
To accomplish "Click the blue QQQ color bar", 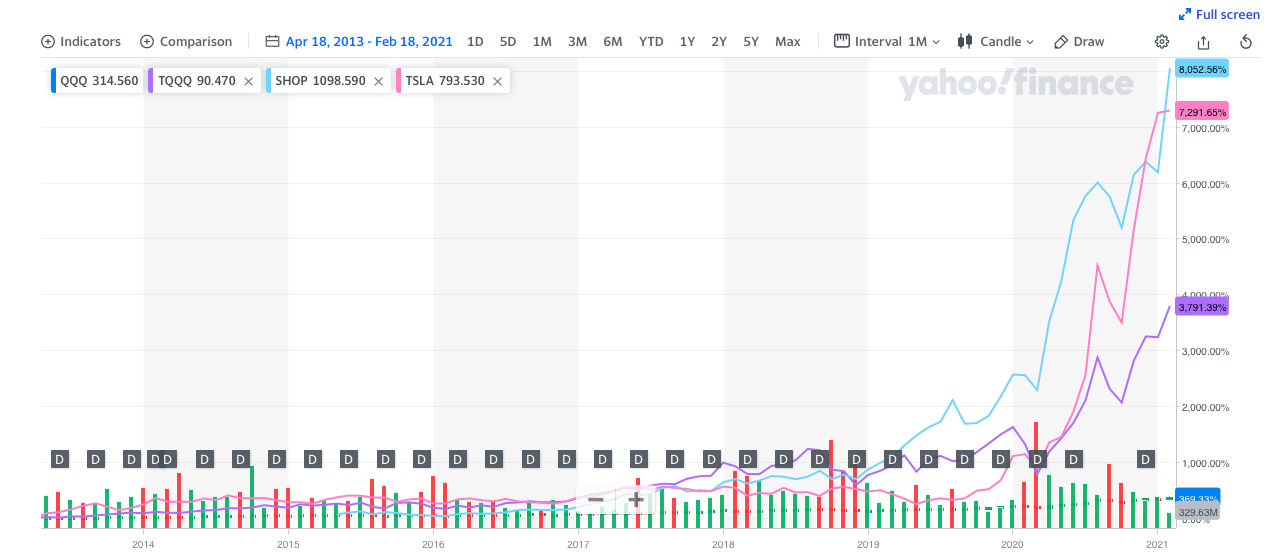I will tap(53, 81).
